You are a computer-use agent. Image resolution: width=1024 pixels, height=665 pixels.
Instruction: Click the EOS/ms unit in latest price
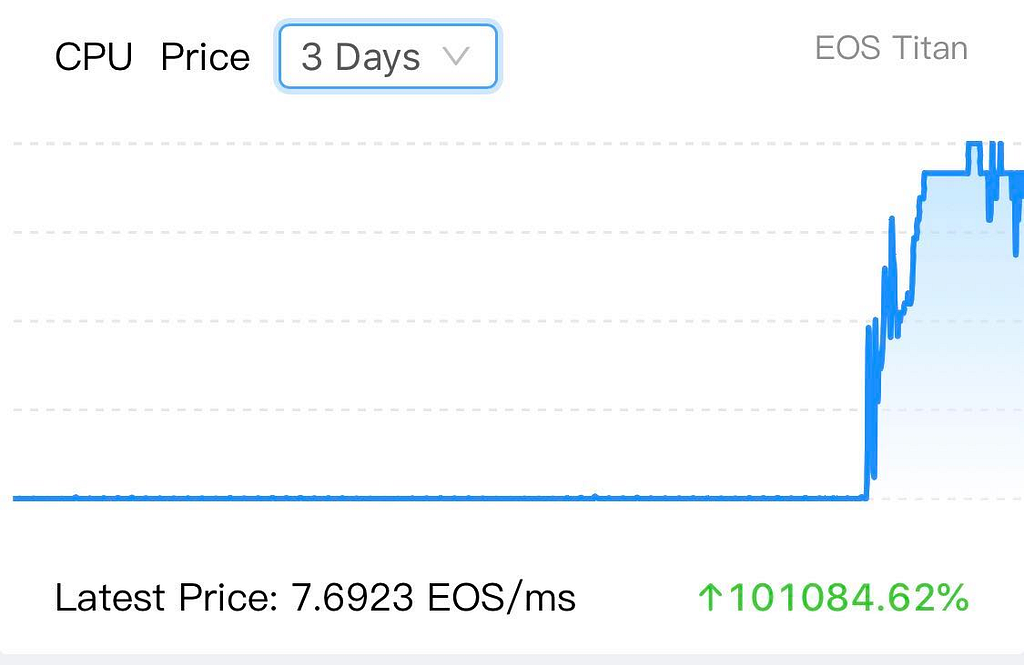point(502,597)
